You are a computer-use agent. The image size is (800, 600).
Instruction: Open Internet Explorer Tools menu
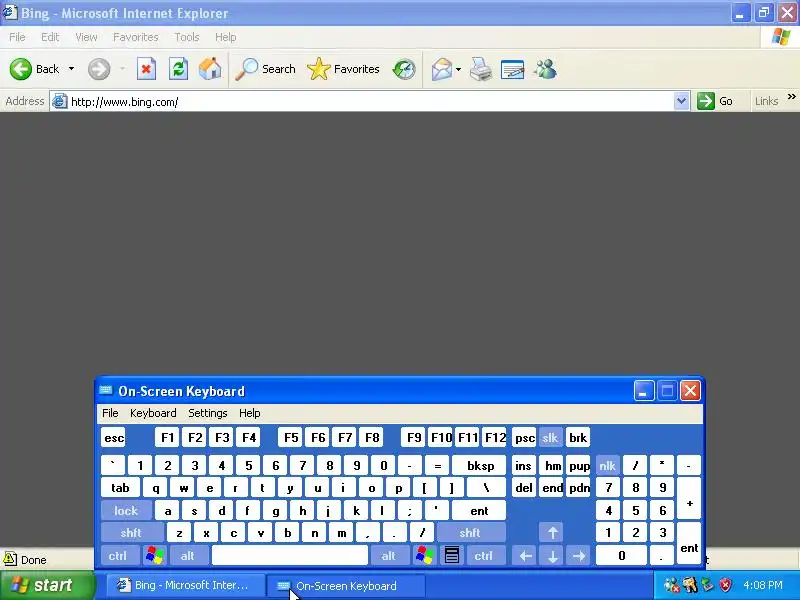point(187,37)
